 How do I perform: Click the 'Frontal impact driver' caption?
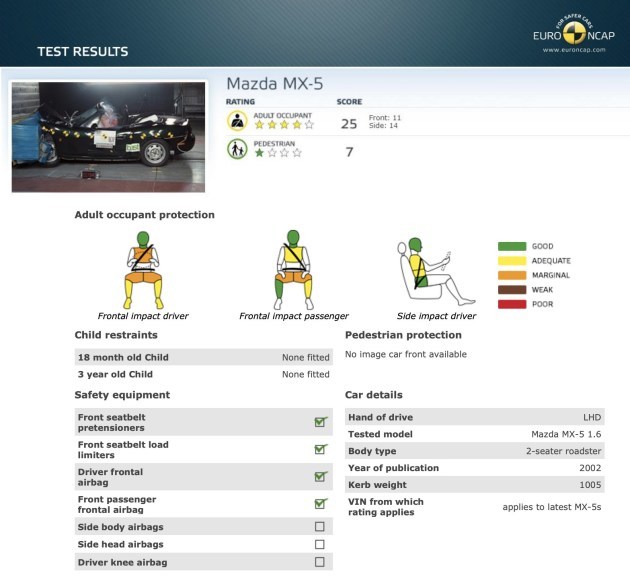pos(143,316)
